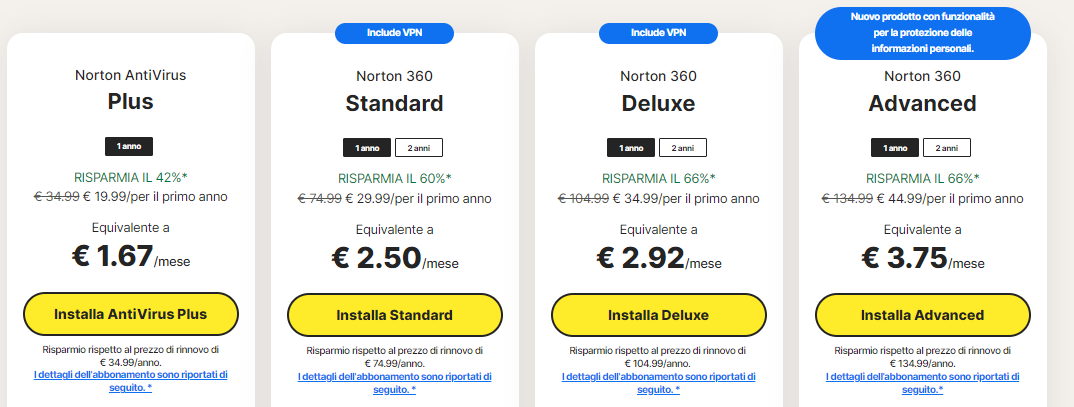
Task: Choose 2 anni for Norton 360 Deluxe
Action: tap(683, 148)
